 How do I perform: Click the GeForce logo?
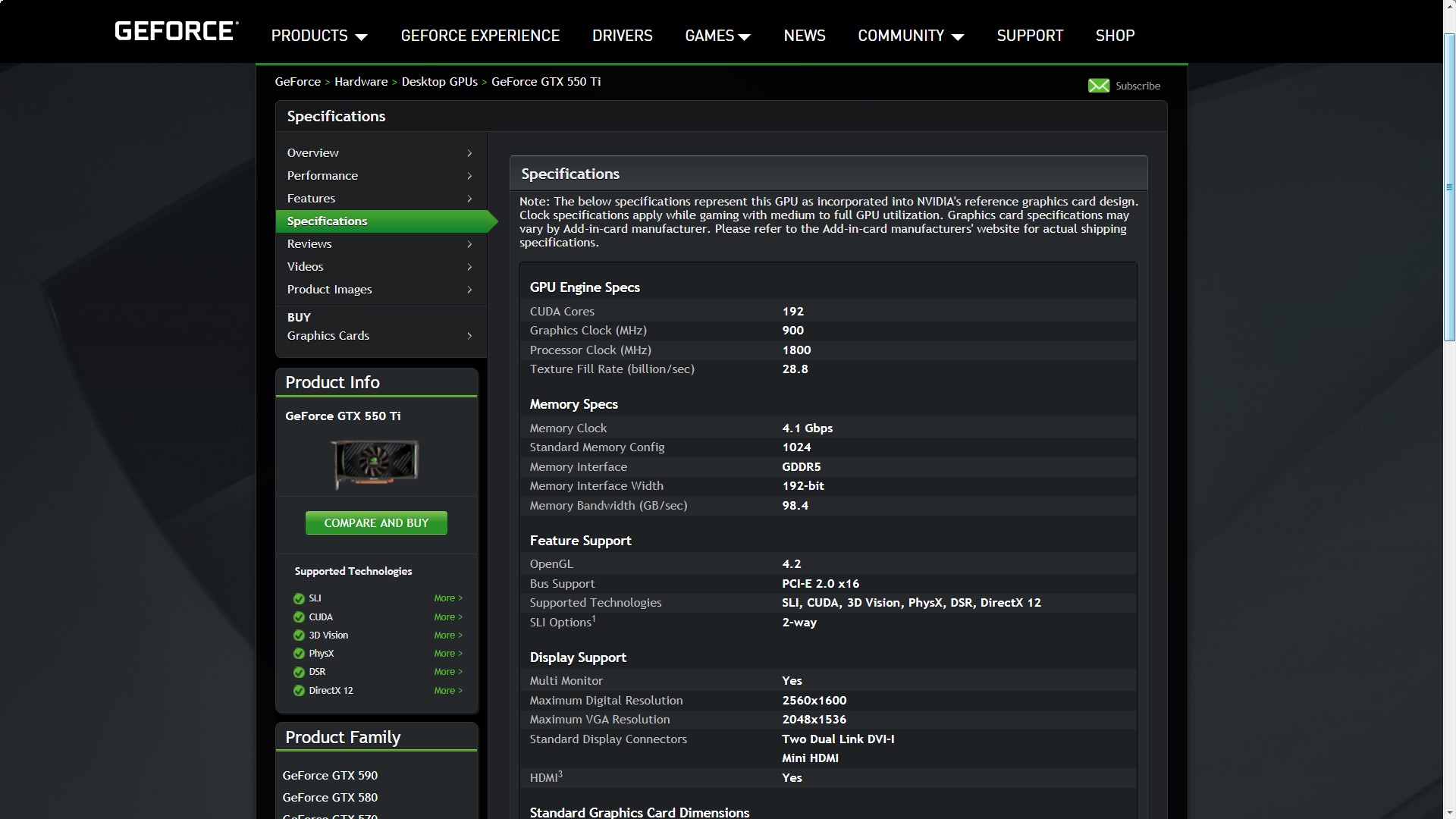coord(177,31)
